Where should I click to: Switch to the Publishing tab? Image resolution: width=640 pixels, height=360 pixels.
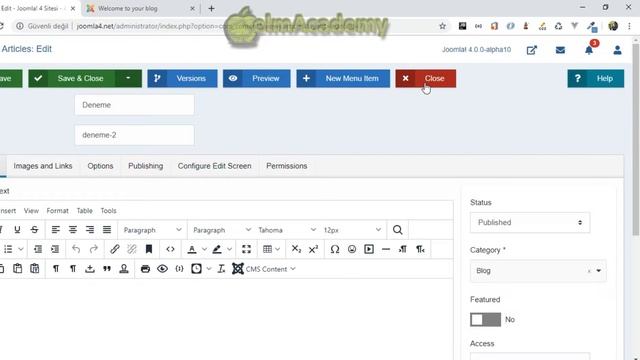[146, 166]
